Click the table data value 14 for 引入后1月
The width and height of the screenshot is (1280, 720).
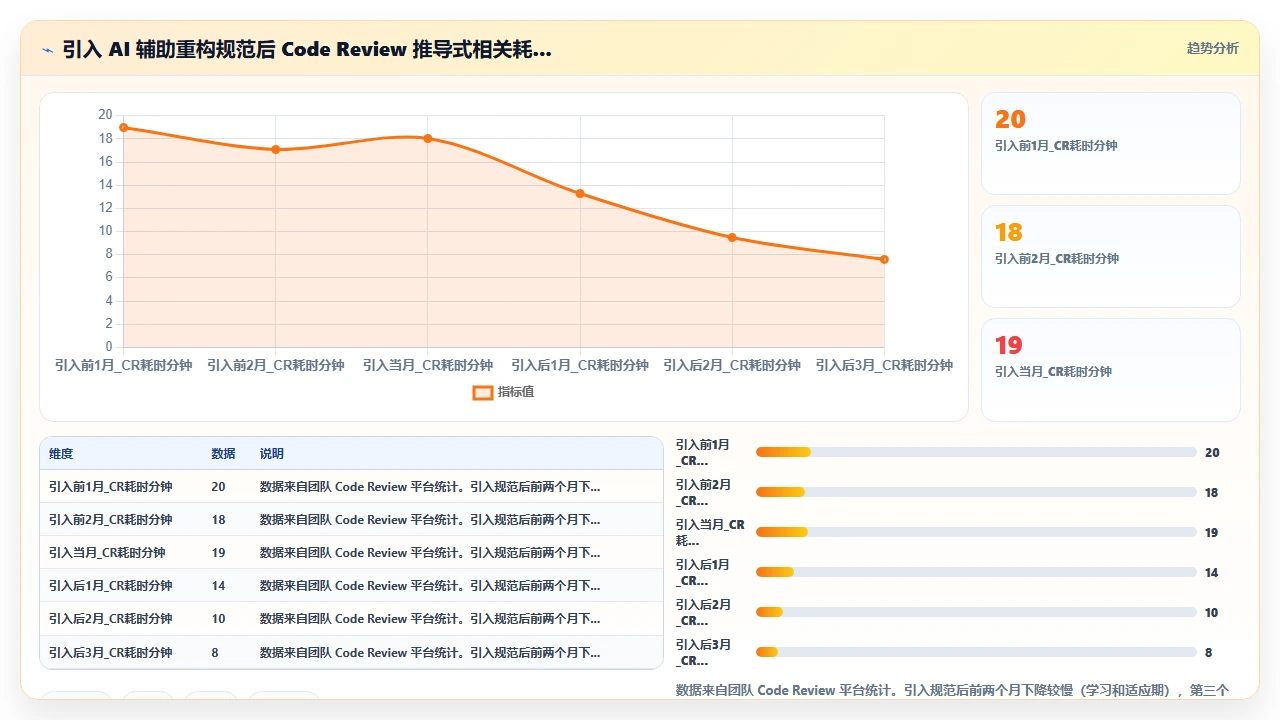[x=218, y=586]
